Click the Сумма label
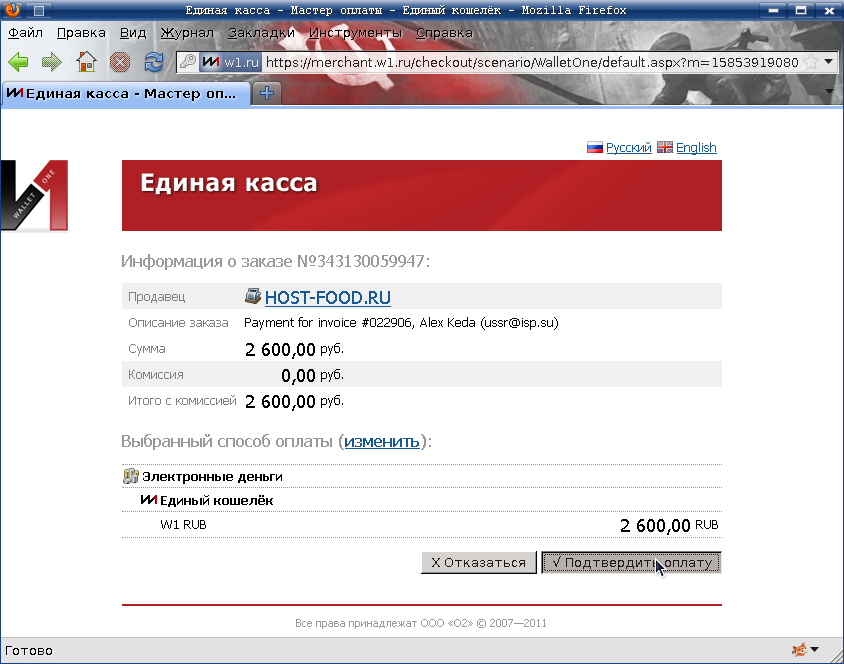844x664 pixels. click(146, 349)
